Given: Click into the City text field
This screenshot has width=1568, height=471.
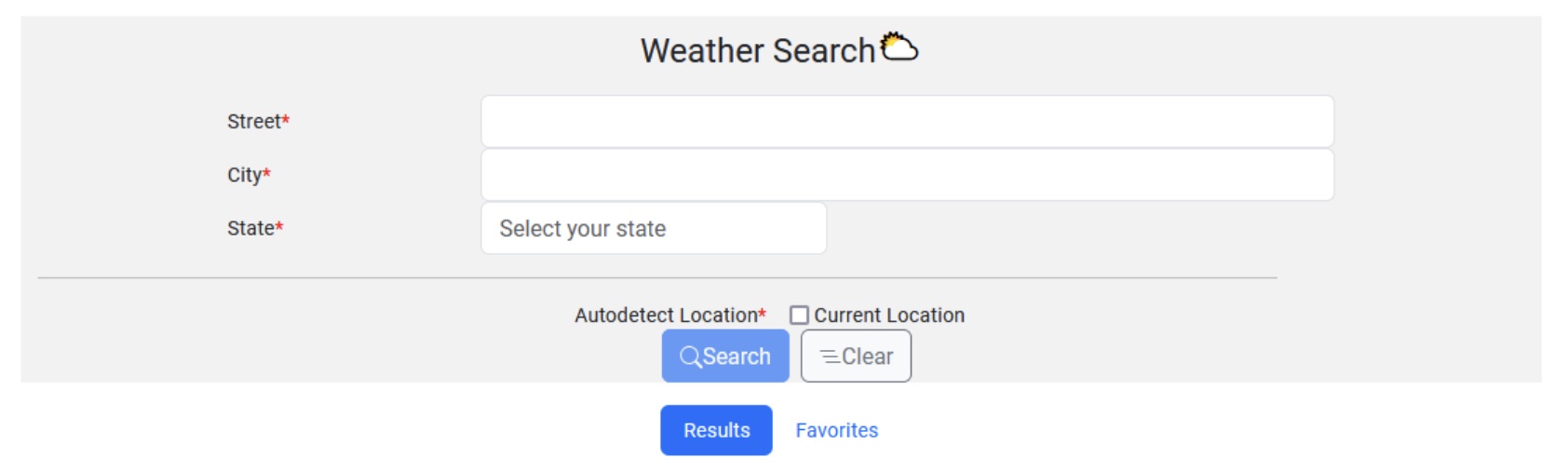Looking at the screenshot, I should (907, 175).
